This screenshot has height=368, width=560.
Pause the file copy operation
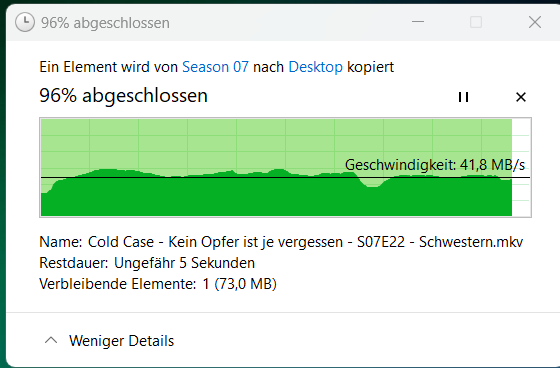click(x=463, y=97)
